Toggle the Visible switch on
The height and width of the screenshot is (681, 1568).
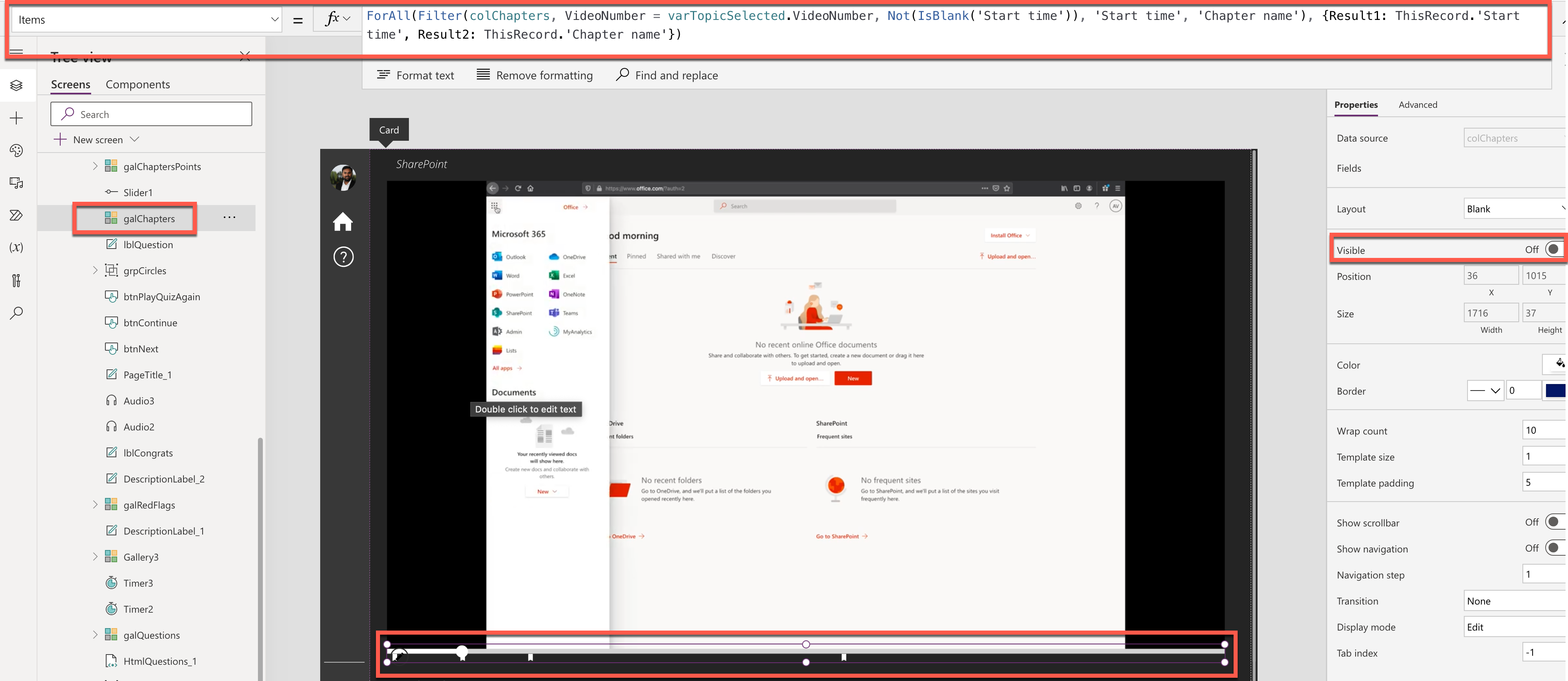point(1553,249)
